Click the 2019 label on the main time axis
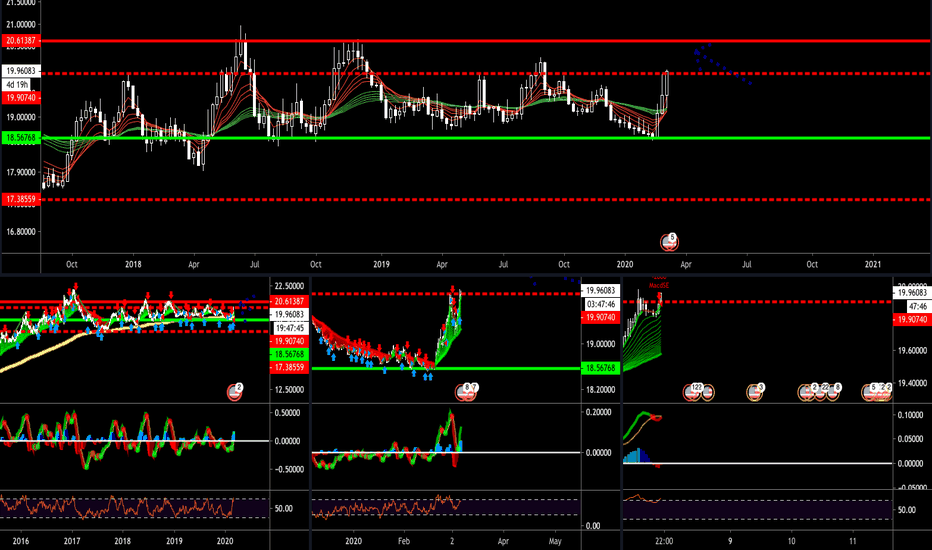 point(381,264)
